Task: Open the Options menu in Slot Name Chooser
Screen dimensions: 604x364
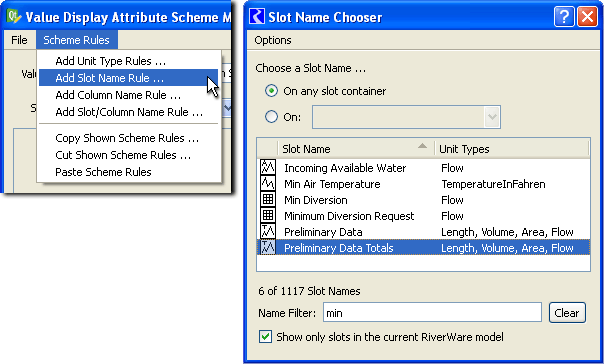Action: [x=273, y=40]
